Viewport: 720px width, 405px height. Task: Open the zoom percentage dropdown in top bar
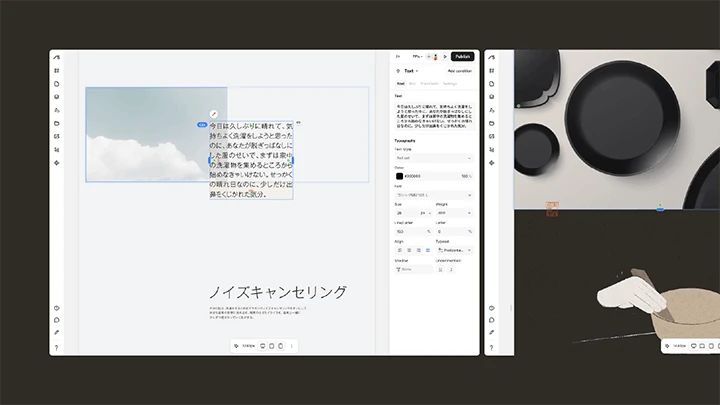(417, 56)
